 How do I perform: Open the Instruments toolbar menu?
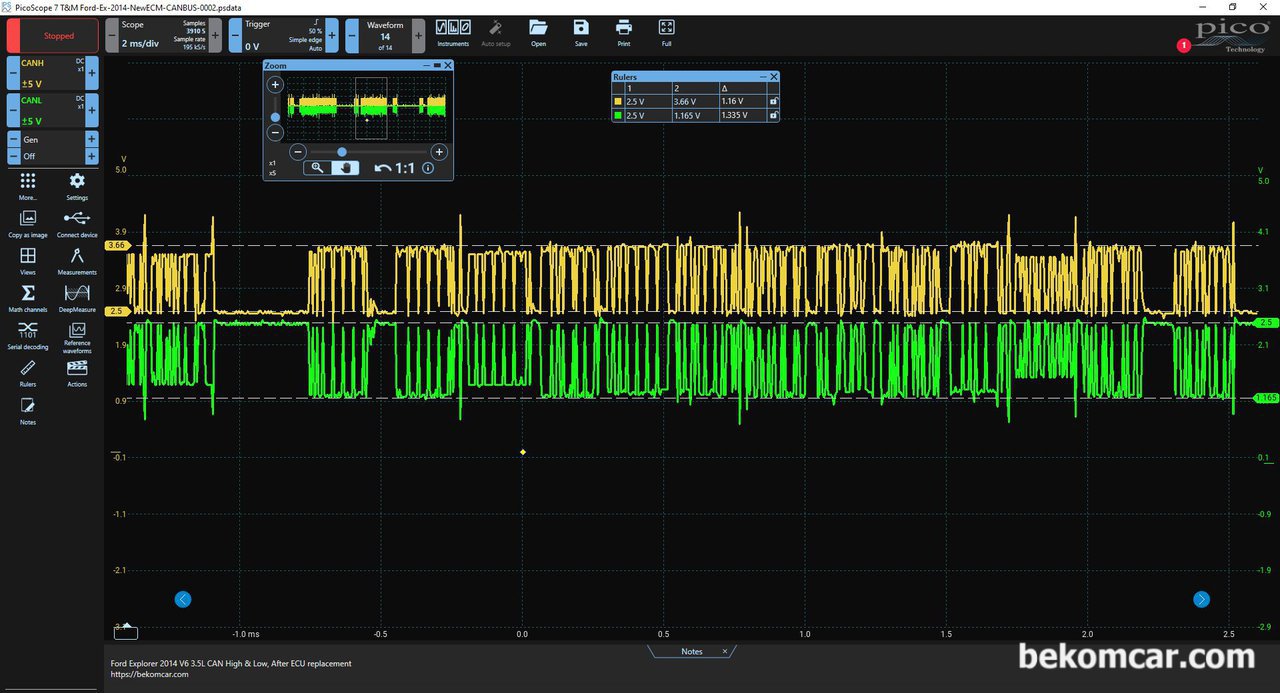(453, 32)
